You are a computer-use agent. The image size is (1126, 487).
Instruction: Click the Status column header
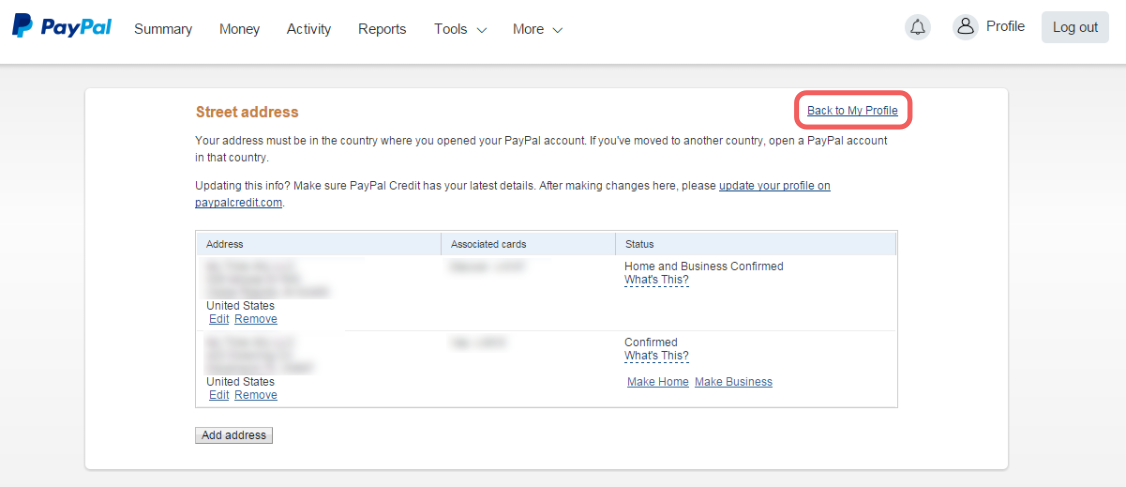[756, 244]
